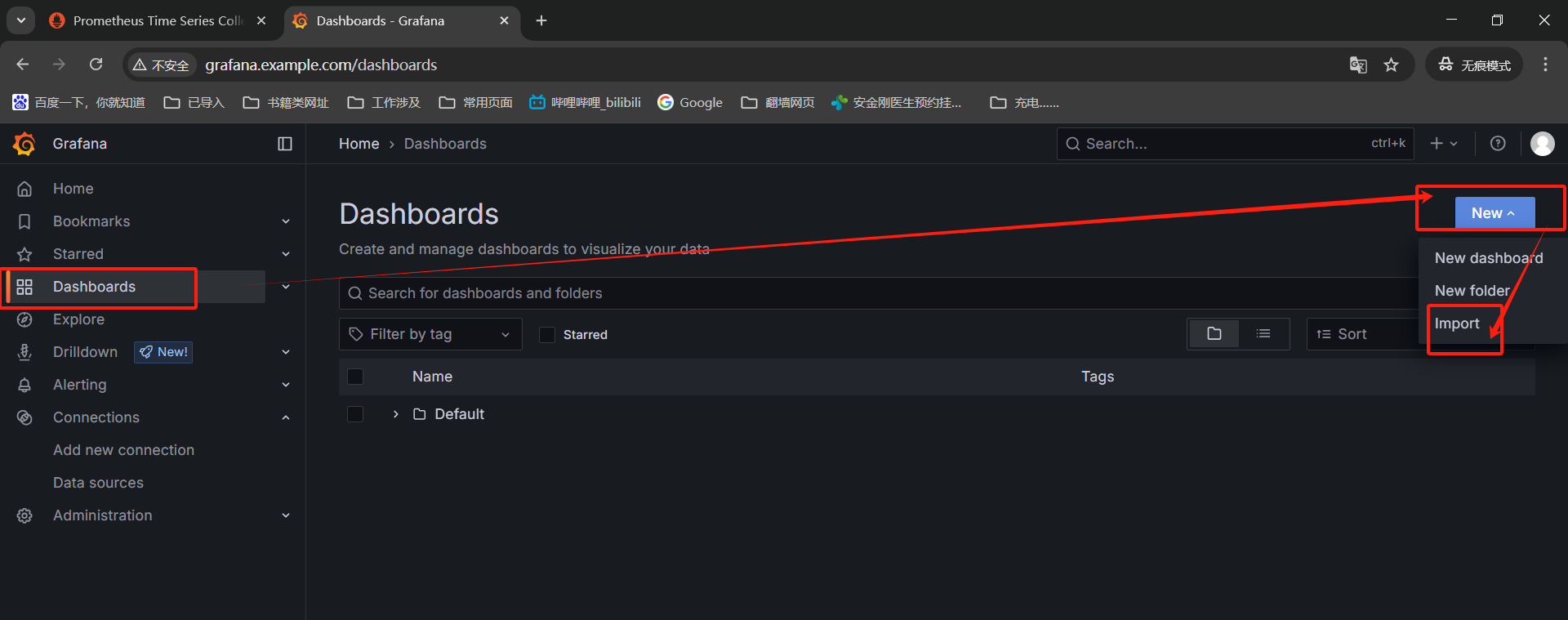
Task: Go back in browser history
Action: 23,65
